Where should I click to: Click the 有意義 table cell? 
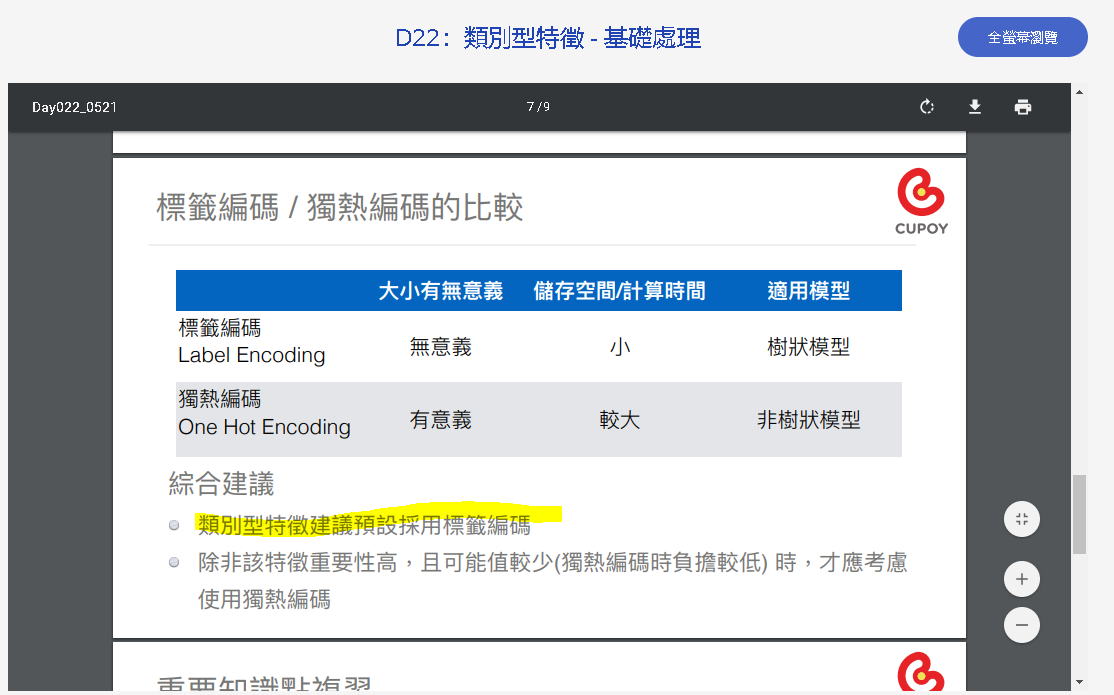(x=440, y=420)
